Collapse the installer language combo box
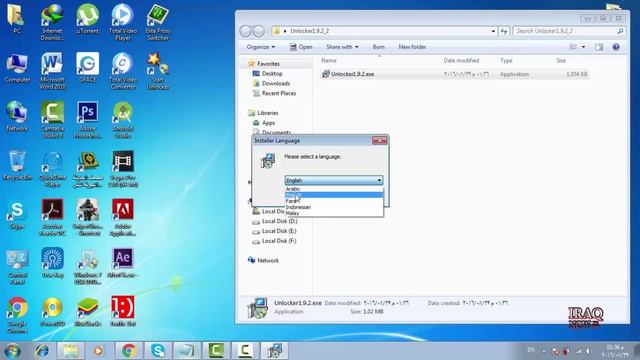 [379, 180]
